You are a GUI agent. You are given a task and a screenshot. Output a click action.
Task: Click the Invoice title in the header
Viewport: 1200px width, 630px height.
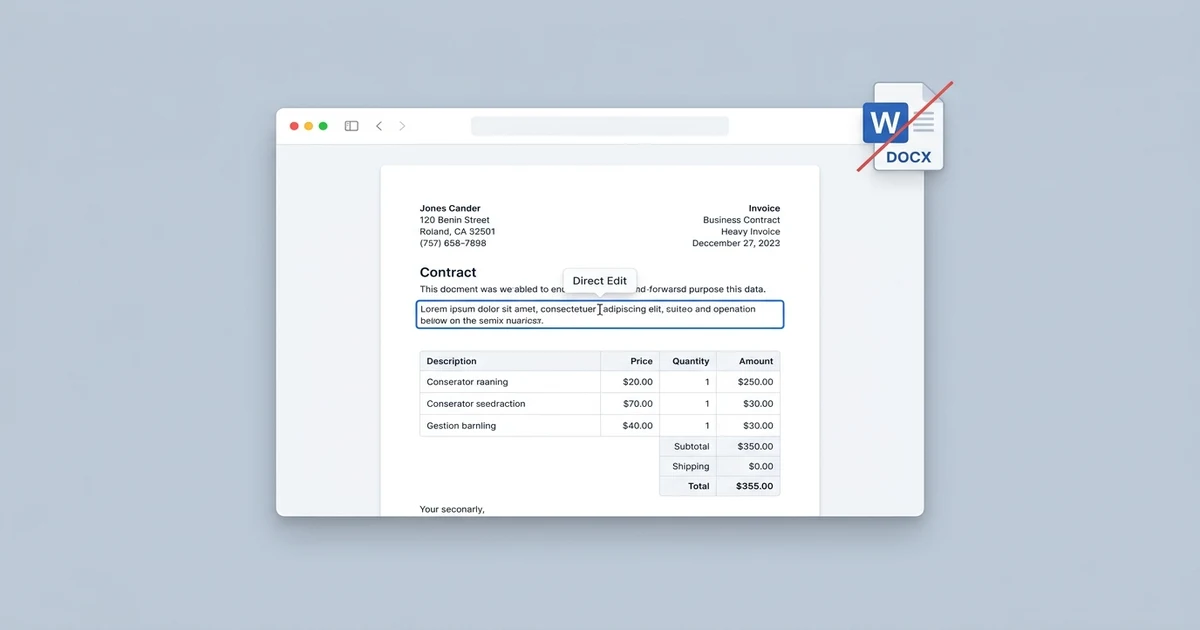(x=764, y=208)
